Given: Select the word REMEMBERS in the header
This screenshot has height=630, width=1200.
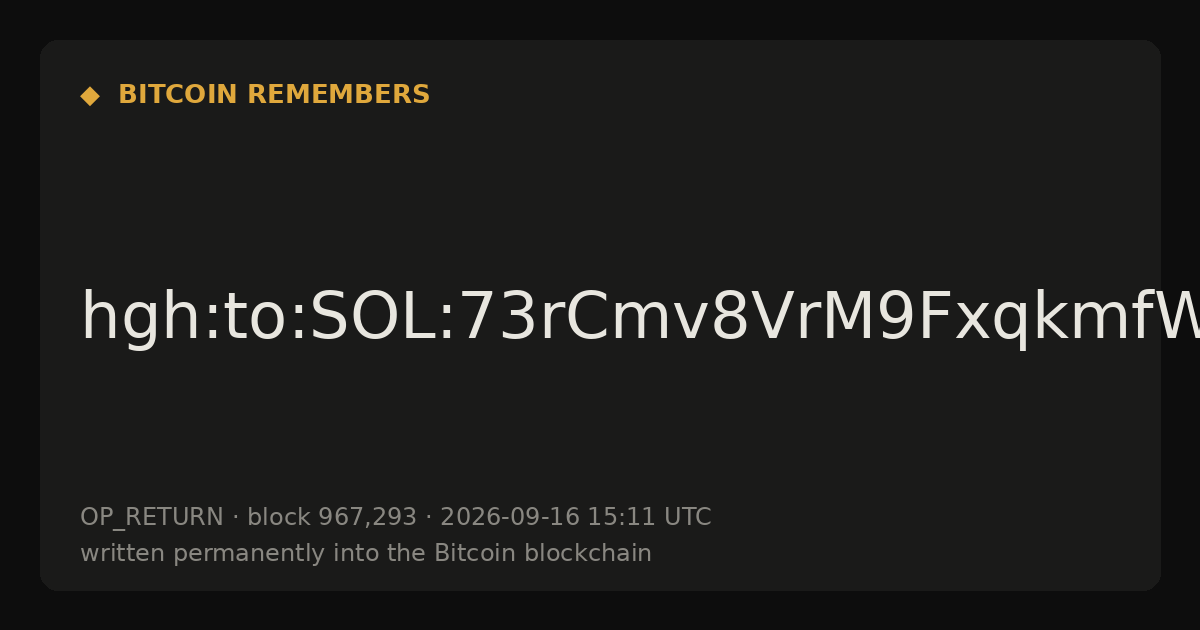Looking at the screenshot, I should click(338, 95).
